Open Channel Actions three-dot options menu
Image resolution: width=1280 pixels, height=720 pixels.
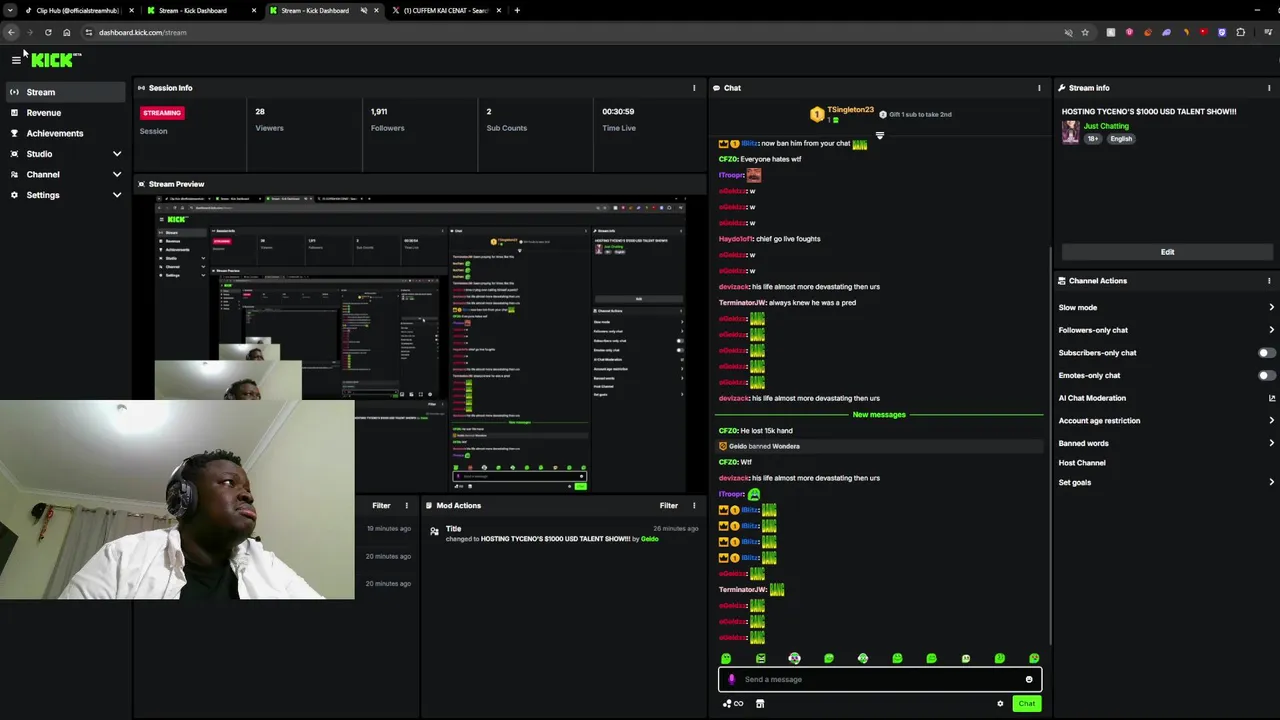pyautogui.click(x=1269, y=281)
